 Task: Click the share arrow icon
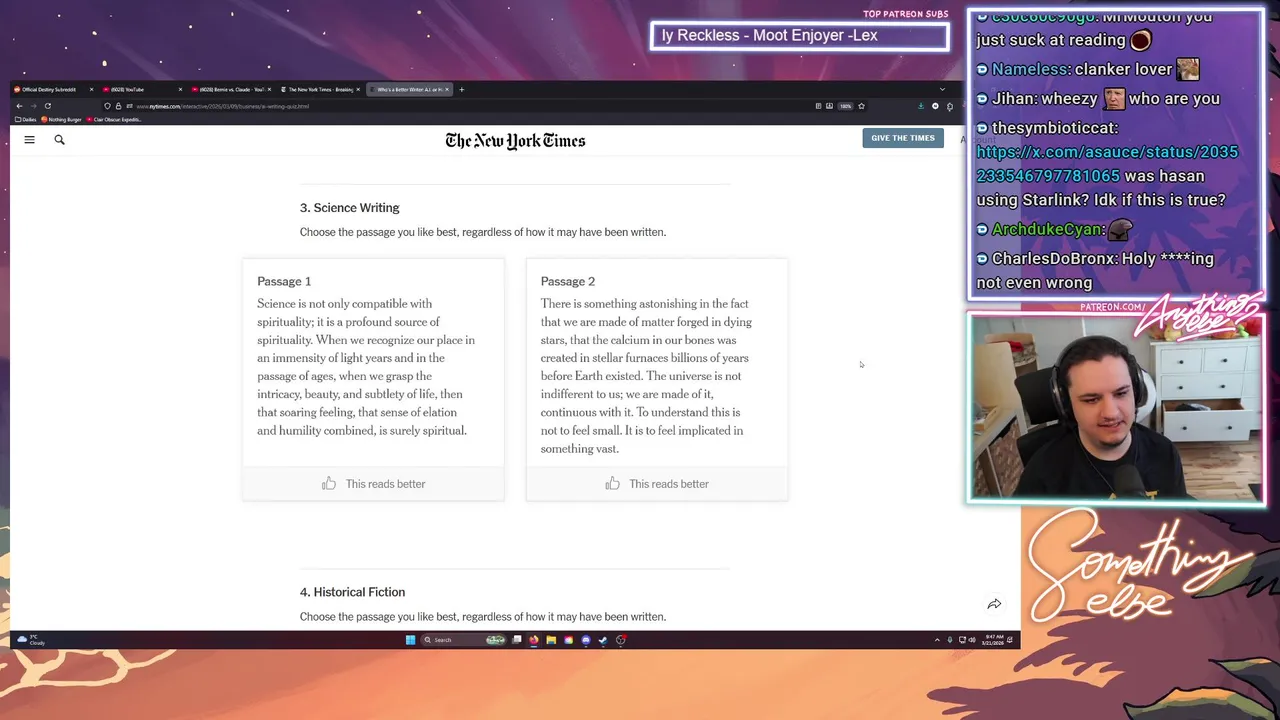(x=994, y=604)
